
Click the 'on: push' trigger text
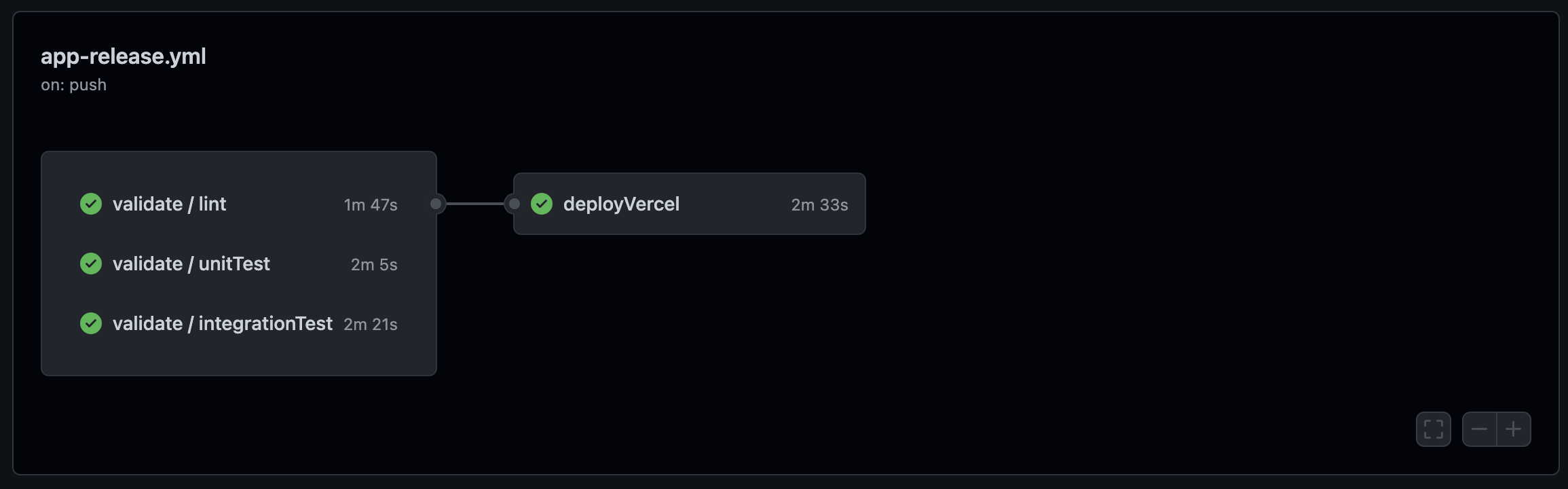click(x=73, y=85)
